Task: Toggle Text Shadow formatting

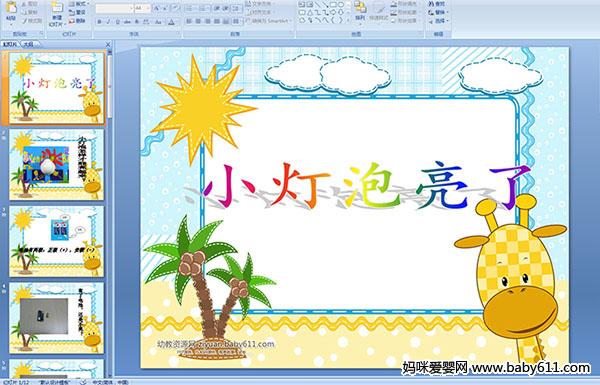Action: point(137,22)
